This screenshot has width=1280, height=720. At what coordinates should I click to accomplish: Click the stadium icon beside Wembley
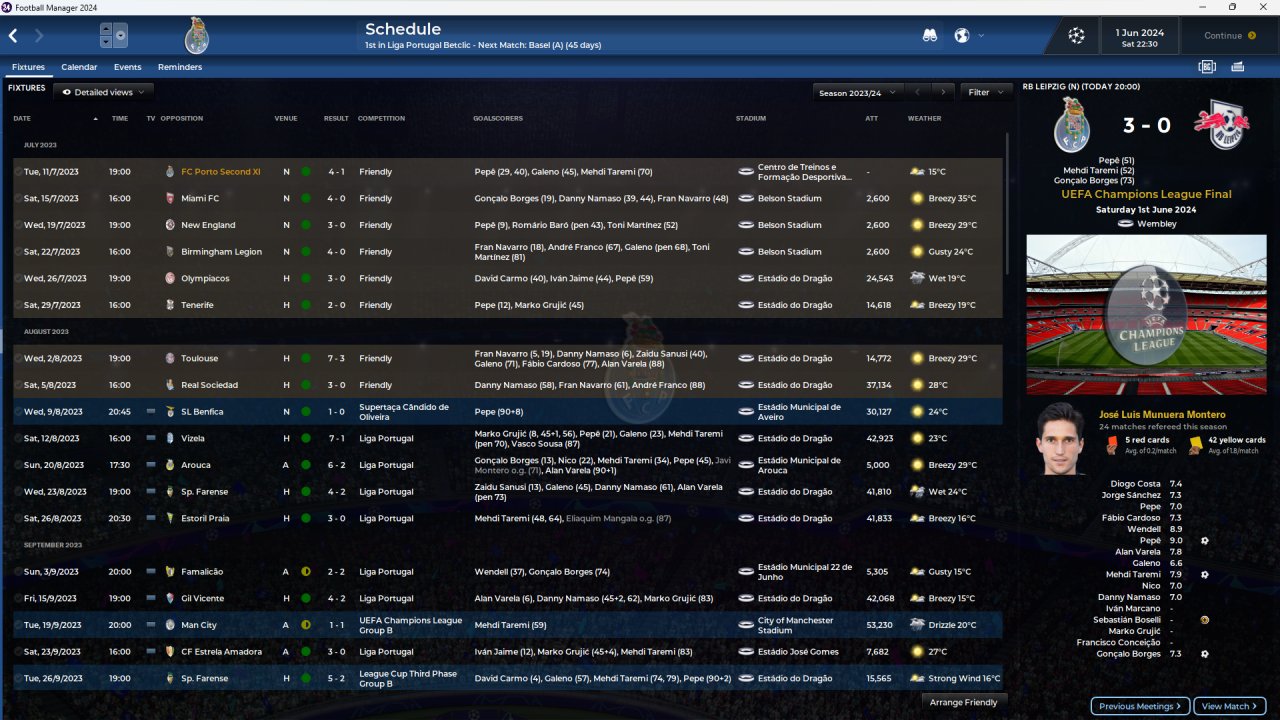(x=1125, y=224)
